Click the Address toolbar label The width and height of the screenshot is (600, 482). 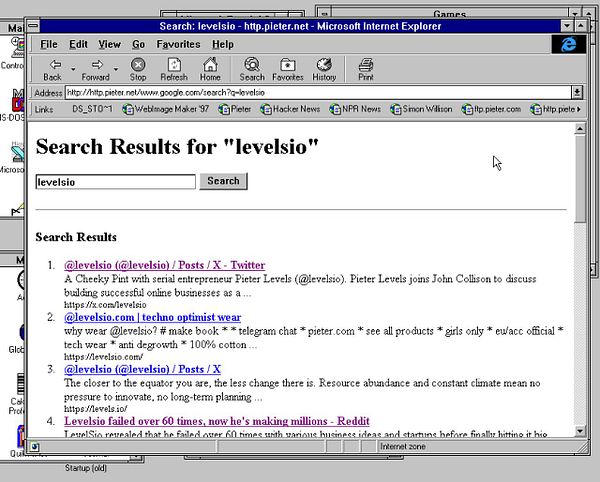[x=48, y=93]
